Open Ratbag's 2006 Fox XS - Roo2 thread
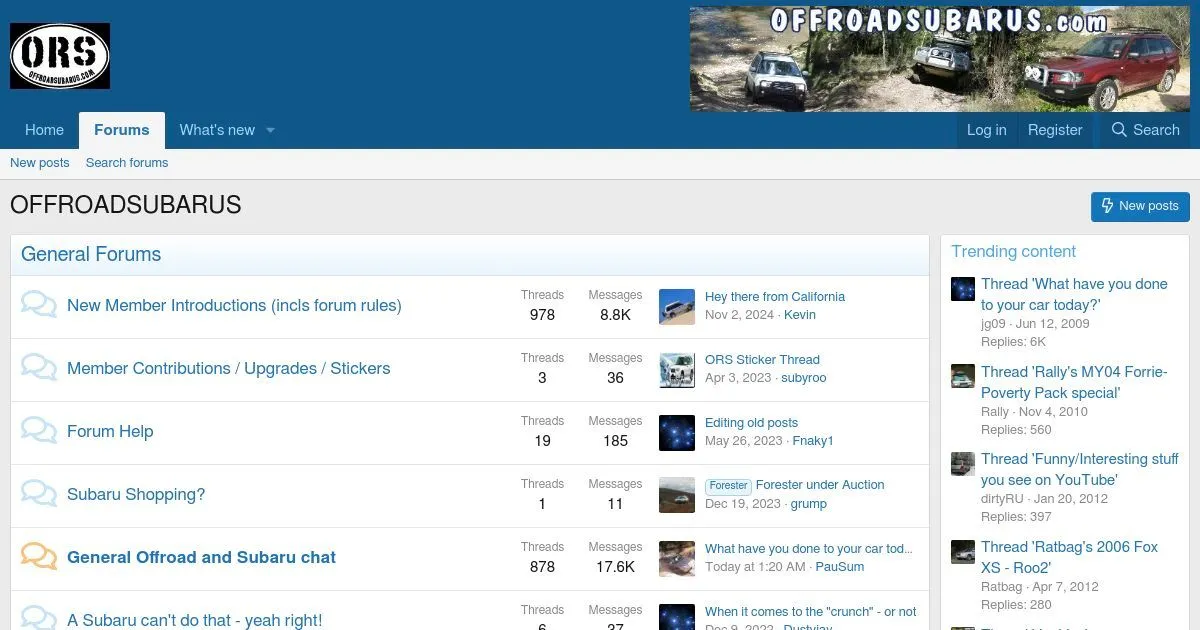Image resolution: width=1200 pixels, height=630 pixels. tap(1069, 558)
